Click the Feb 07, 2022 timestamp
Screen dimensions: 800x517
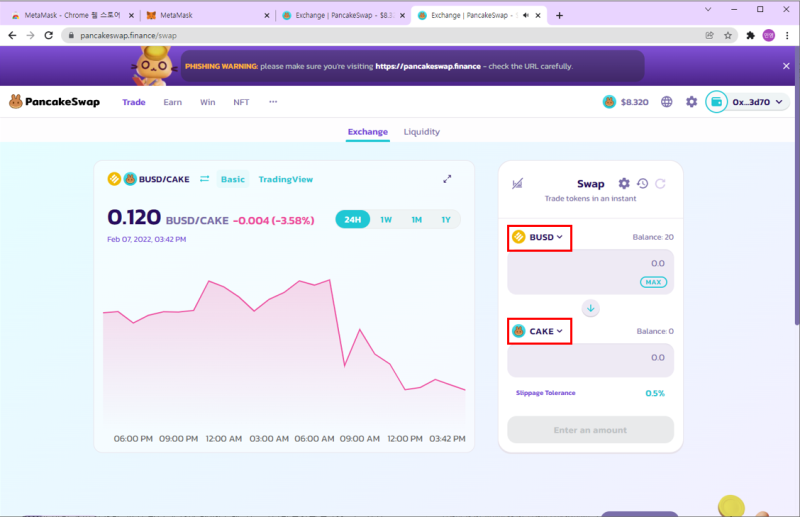pyautogui.click(x=146, y=239)
